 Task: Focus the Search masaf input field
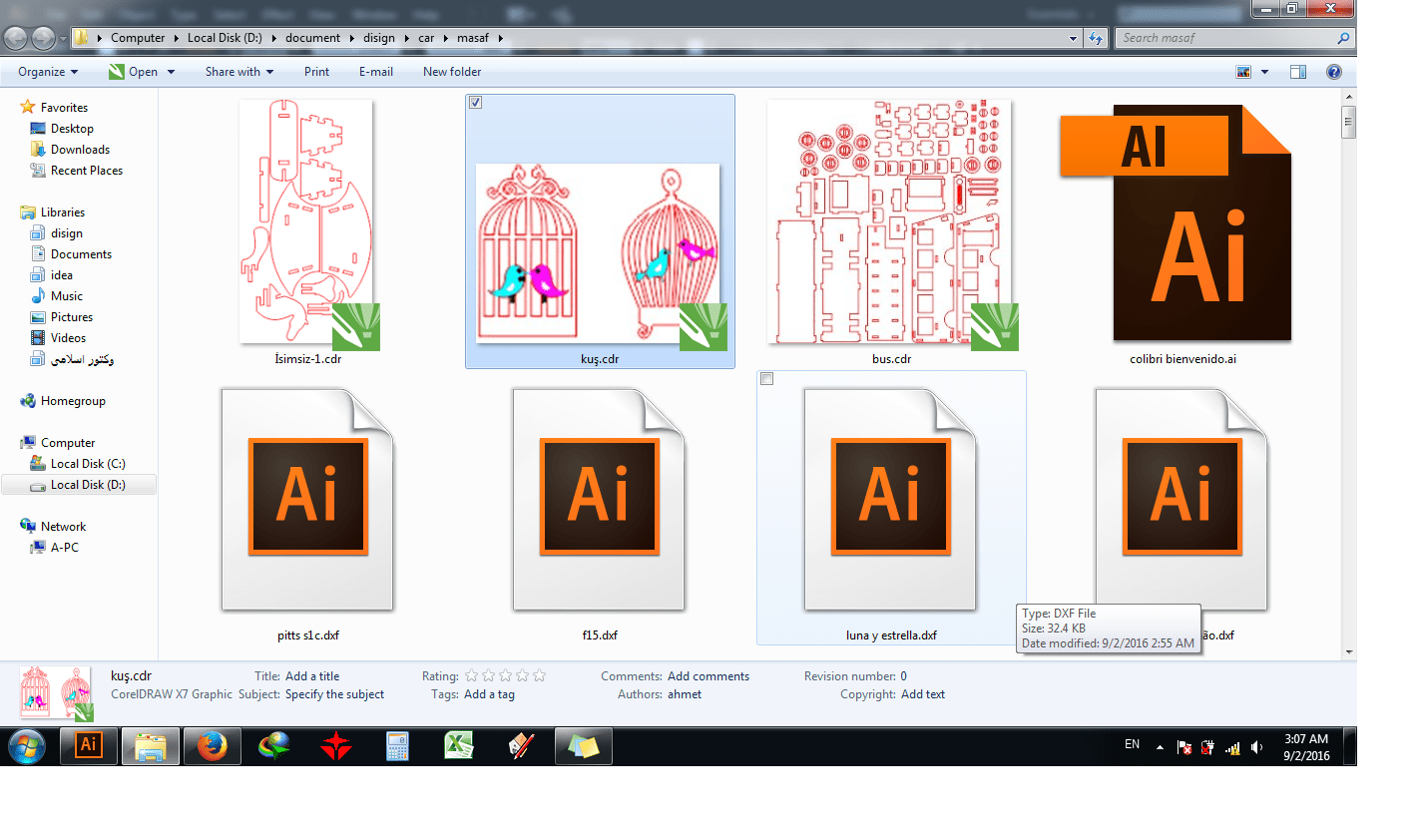[1225, 38]
